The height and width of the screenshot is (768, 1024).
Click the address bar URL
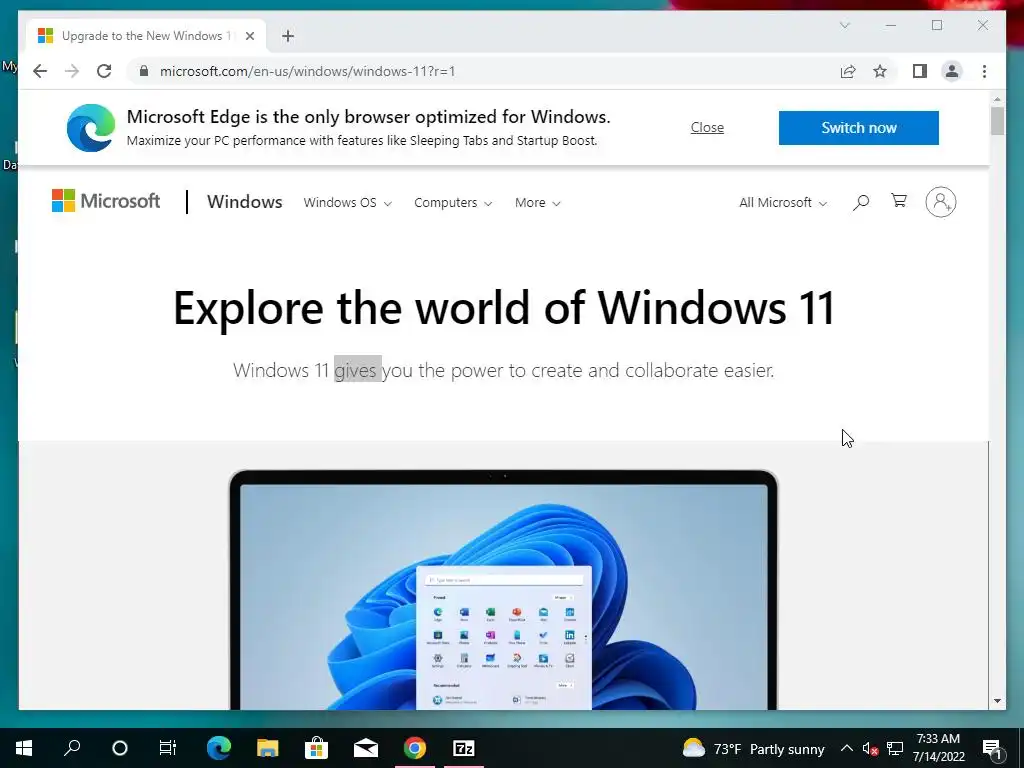(x=307, y=71)
